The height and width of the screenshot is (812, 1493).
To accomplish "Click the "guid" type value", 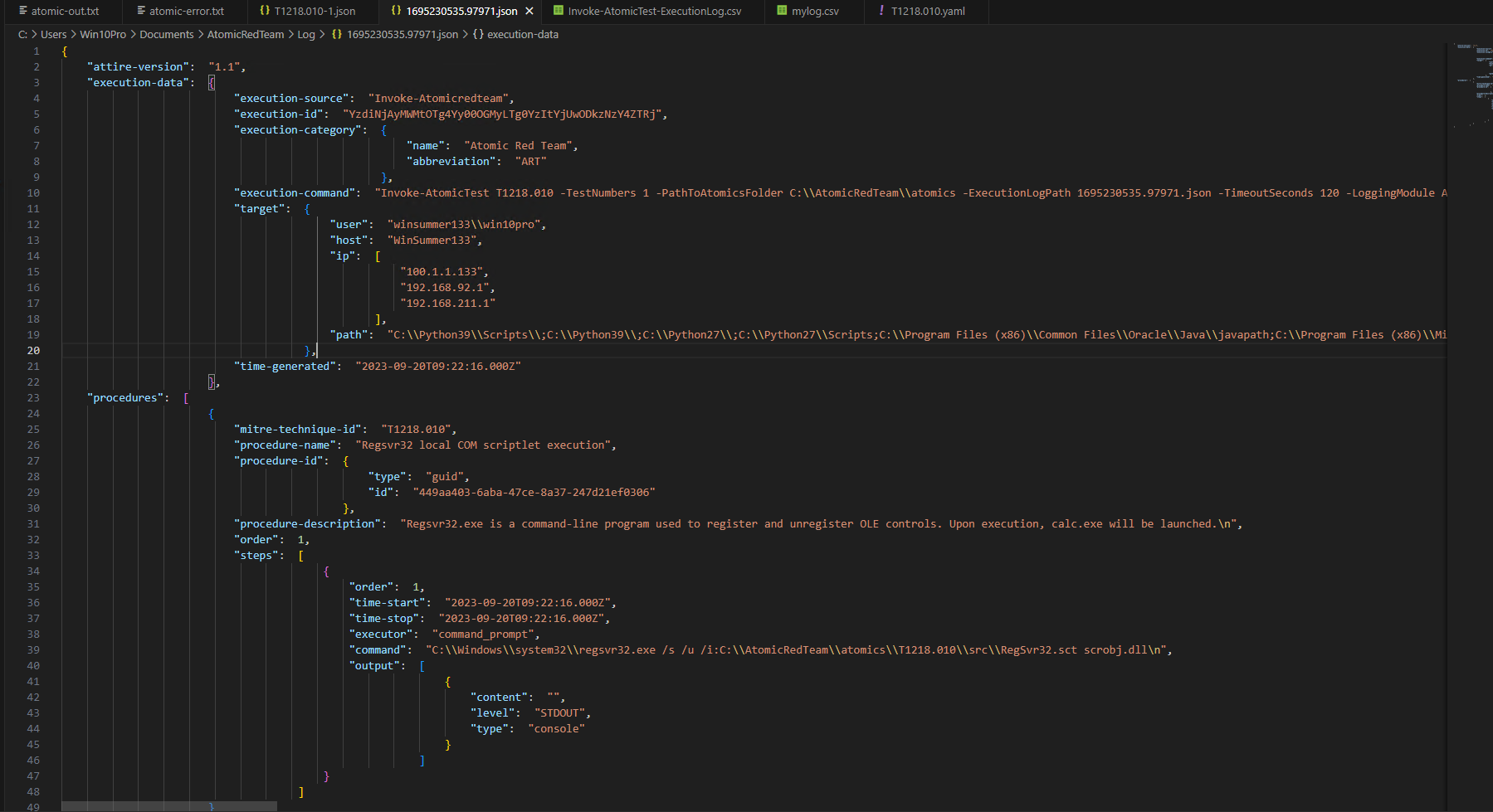I will coord(446,476).
